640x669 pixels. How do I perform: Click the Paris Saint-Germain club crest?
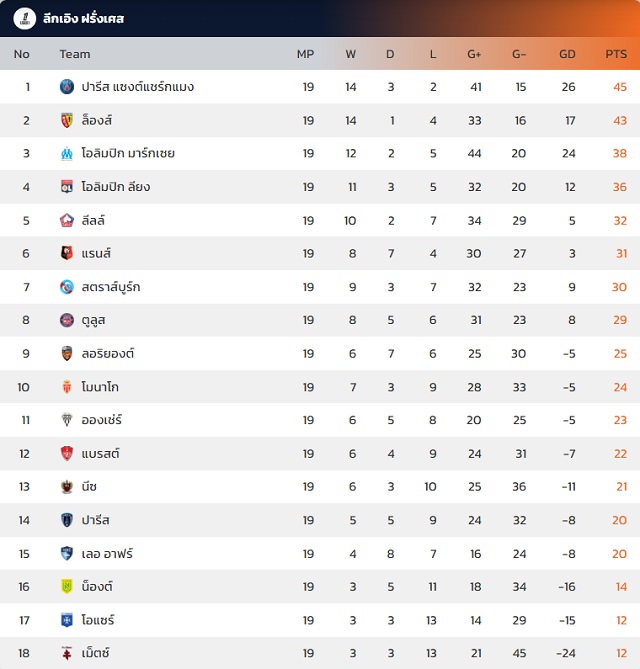[67, 87]
